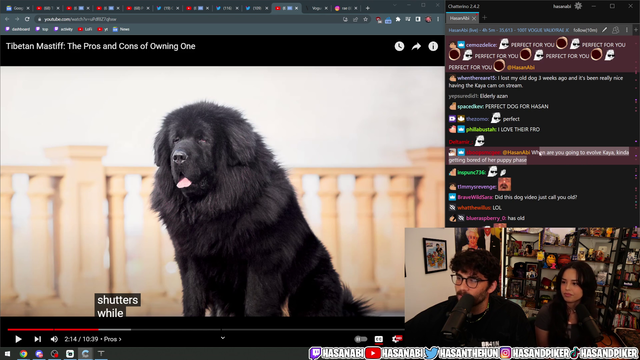Open Chrome from the taskbar
This screenshot has height=360, width=640.
(x=23, y=353)
